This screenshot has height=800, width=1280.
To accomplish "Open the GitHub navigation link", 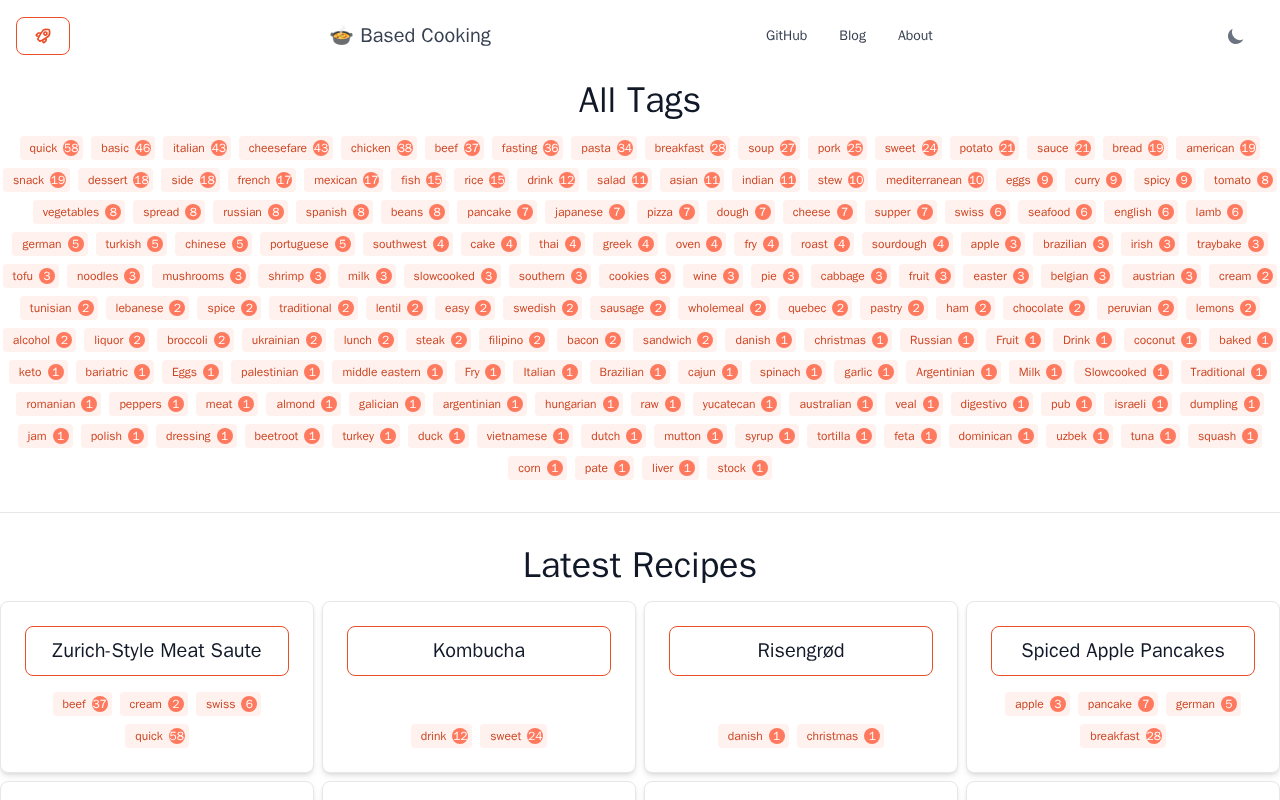I will [786, 36].
